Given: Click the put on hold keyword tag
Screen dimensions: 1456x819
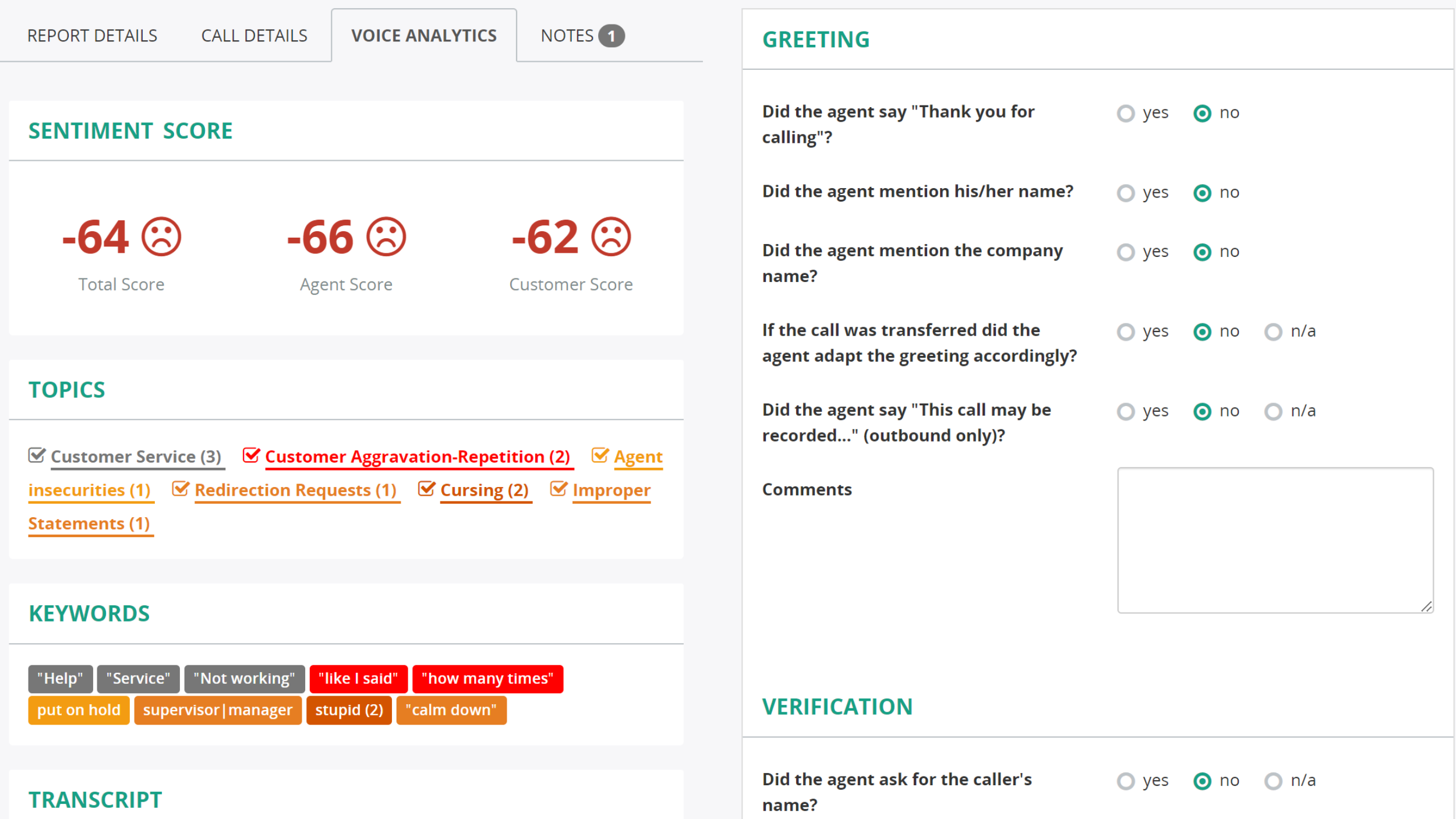Looking at the screenshot, I should tap(79, 710).
